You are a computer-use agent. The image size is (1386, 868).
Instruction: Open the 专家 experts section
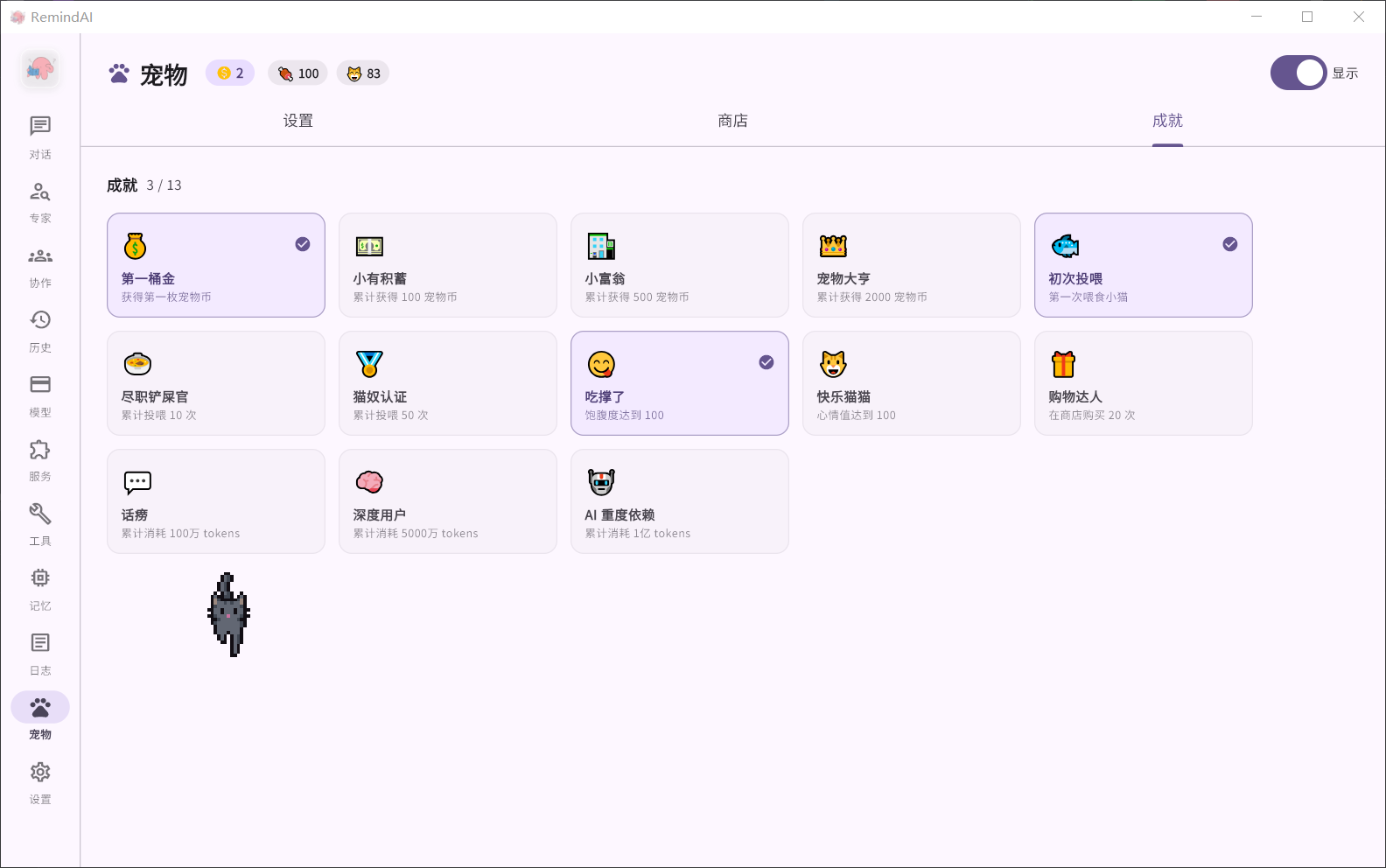point(40,202)
